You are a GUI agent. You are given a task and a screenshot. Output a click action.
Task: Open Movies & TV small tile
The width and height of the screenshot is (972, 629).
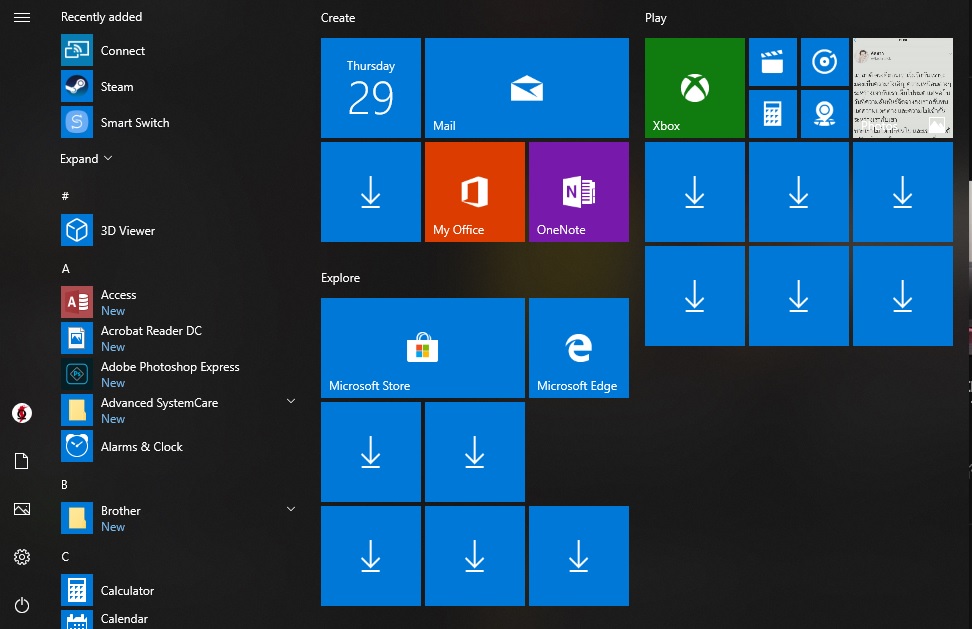(772, 62)
